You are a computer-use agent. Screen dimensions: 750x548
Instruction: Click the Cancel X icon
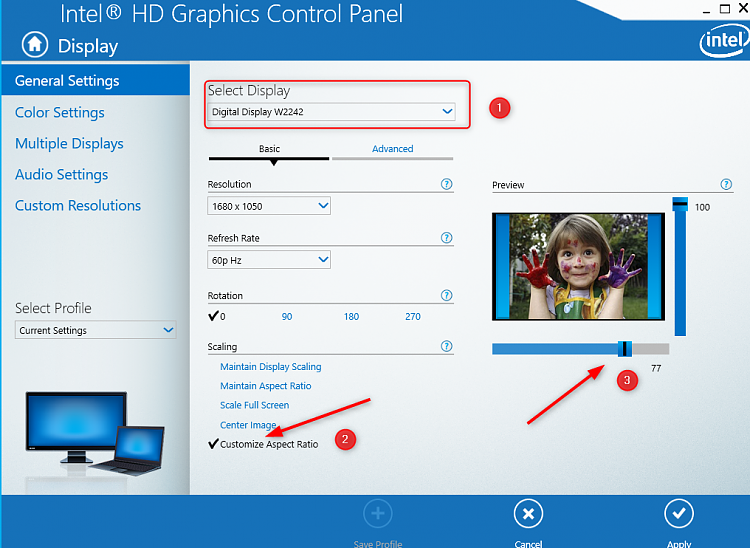click(528, 514)
